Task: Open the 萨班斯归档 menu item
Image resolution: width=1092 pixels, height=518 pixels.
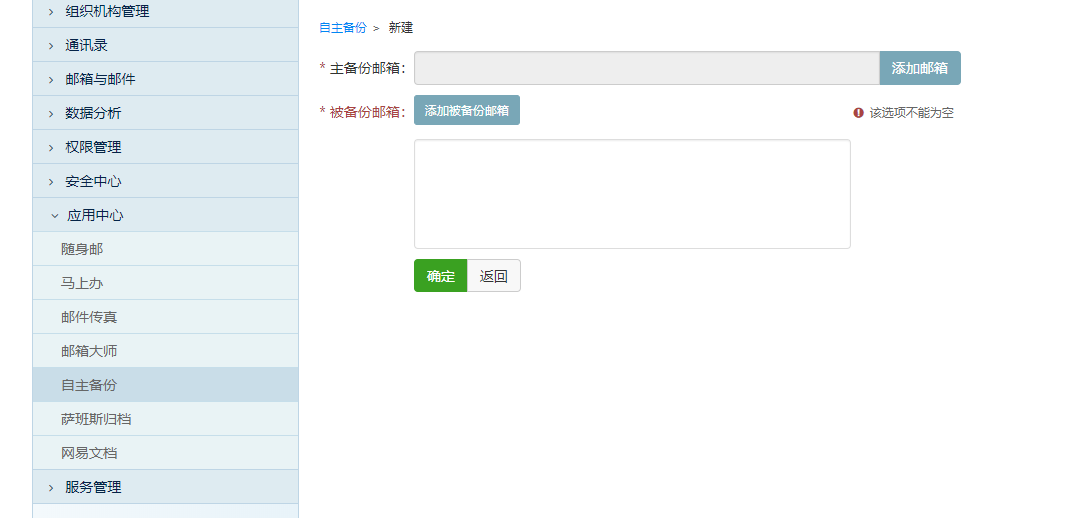Action: [x=96, y=419]
